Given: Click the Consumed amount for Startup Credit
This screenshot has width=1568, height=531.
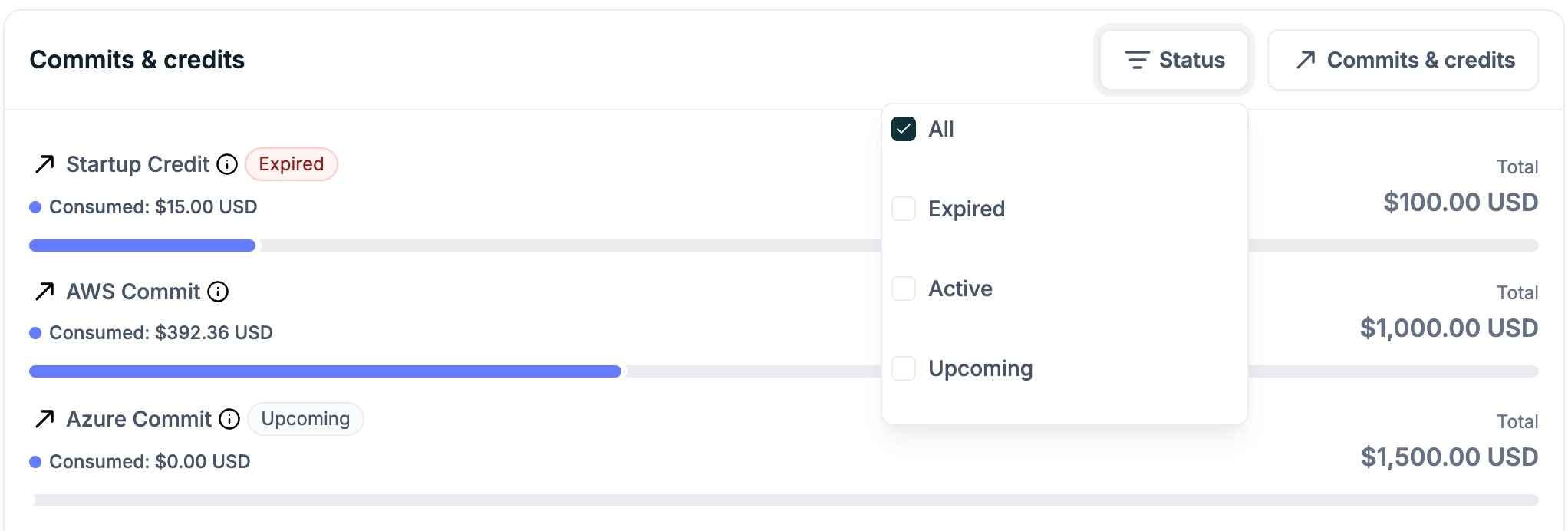Looking at the screenshot, I should click(152, 206).
